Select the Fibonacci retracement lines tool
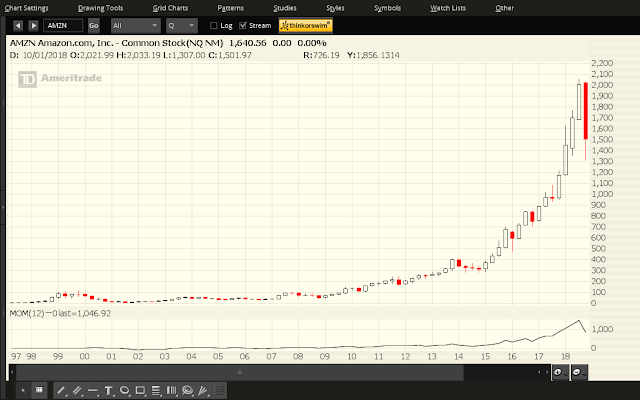 (x=156, y=391)
